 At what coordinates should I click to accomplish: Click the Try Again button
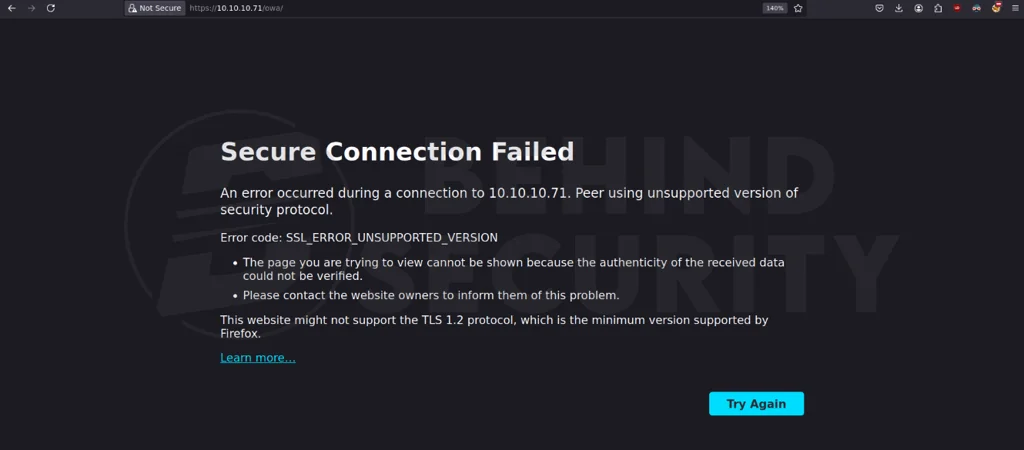pyautogui.click(x=756, y=404)
